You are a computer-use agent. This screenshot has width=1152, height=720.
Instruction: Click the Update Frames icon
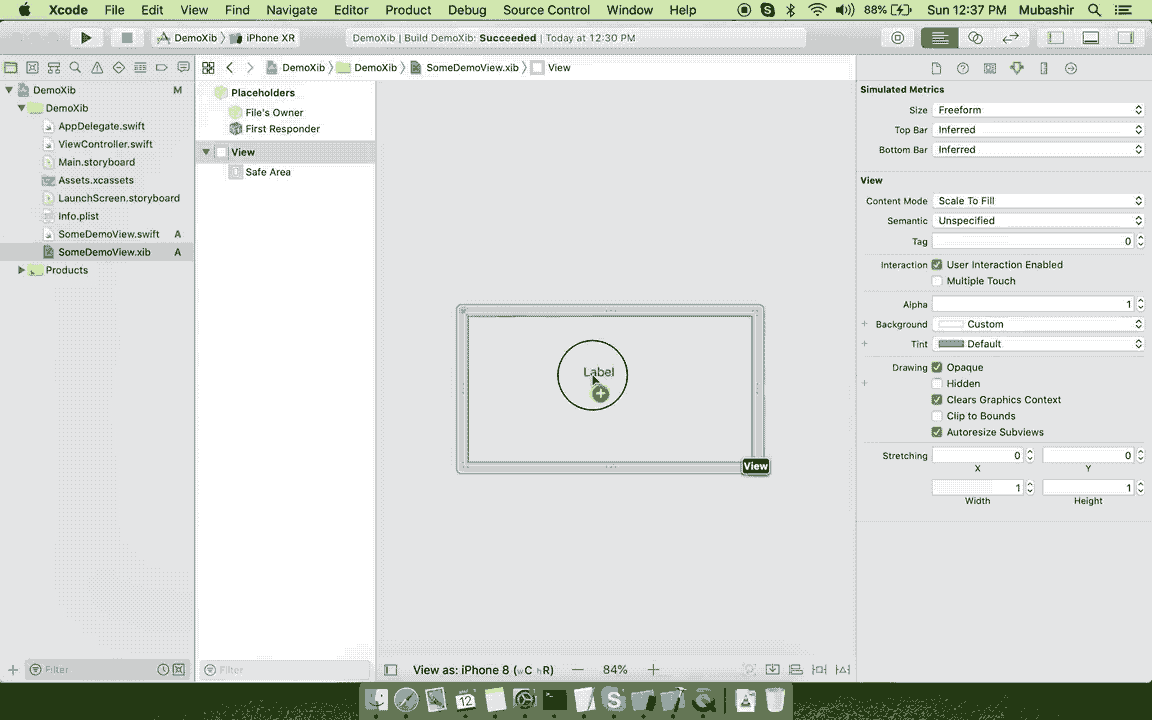(750, 670)
